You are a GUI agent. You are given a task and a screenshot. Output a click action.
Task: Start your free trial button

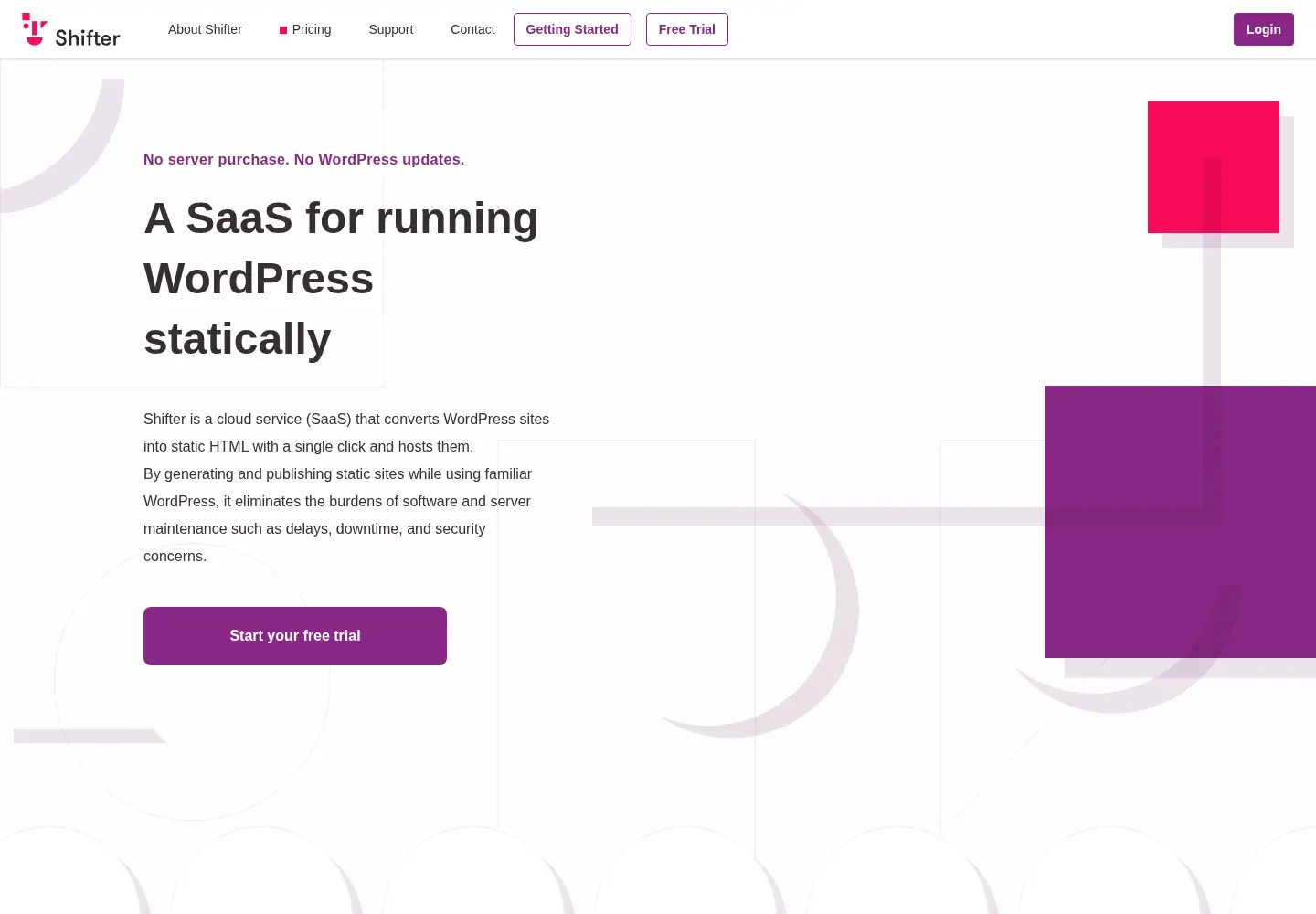point(295,636)
